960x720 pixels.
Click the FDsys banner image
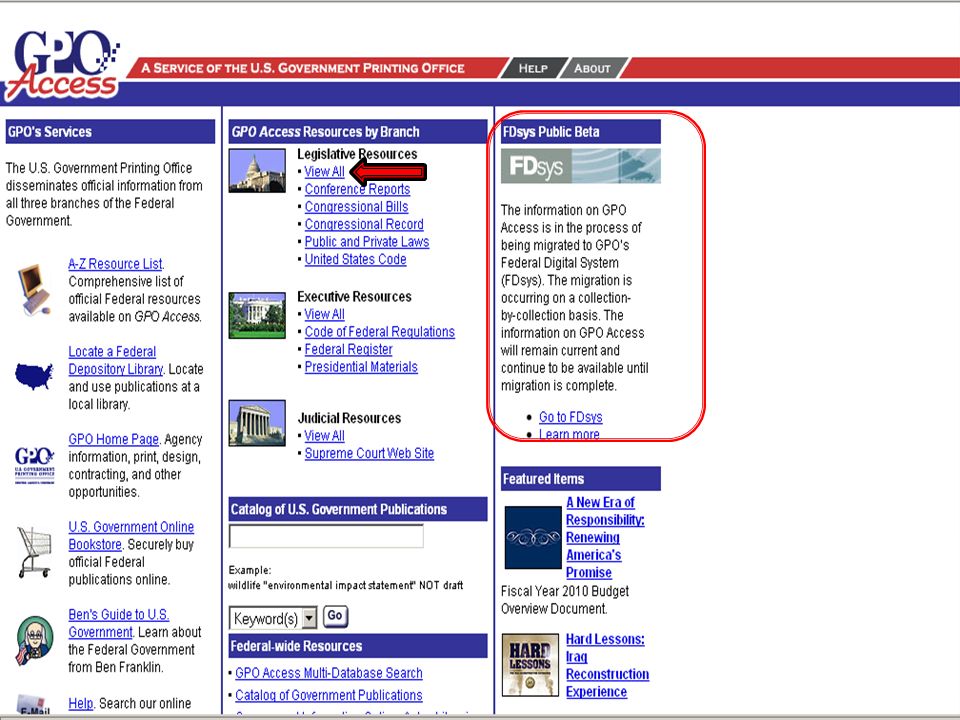pyautogui.click(x=580, y=166)
